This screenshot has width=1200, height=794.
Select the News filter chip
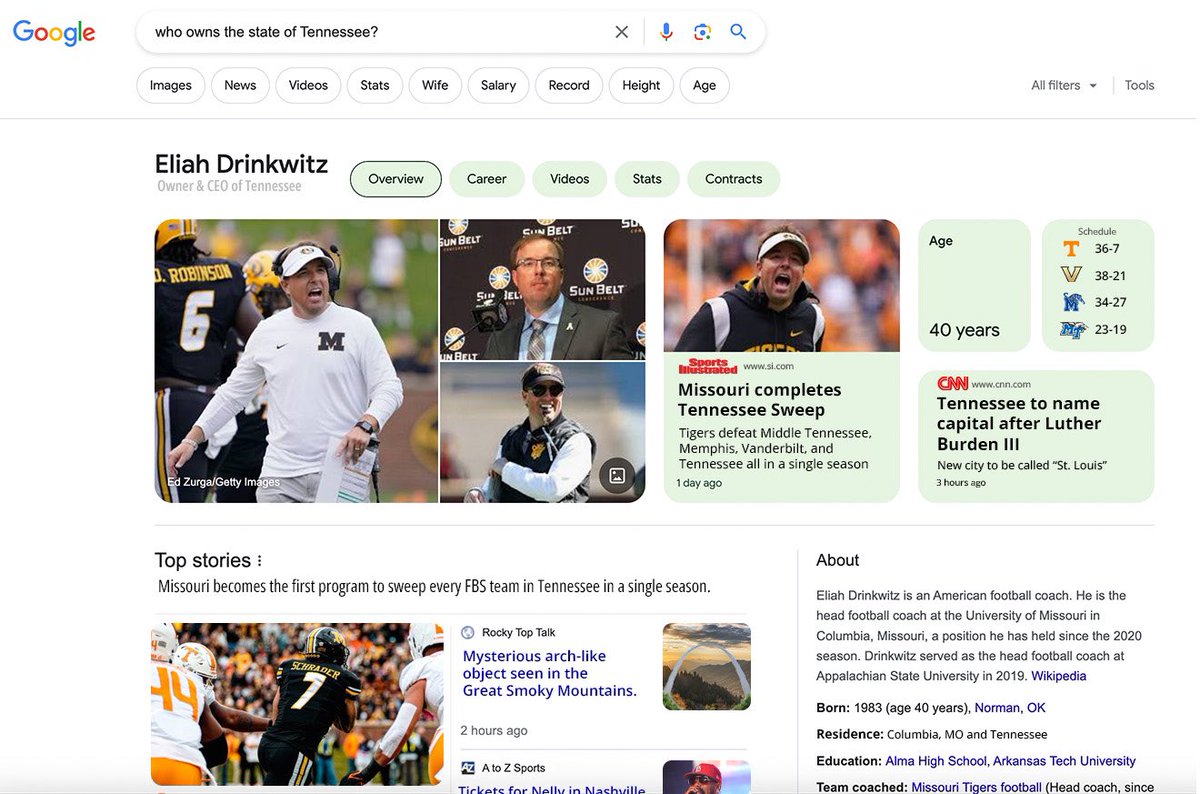click(240, 85)
